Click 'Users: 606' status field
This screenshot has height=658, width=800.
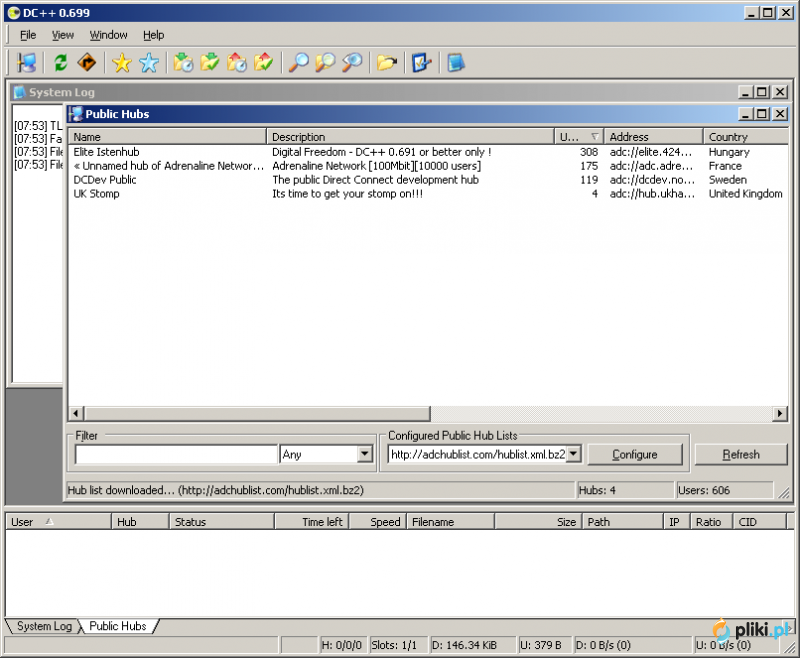click(x=724, y=490)
